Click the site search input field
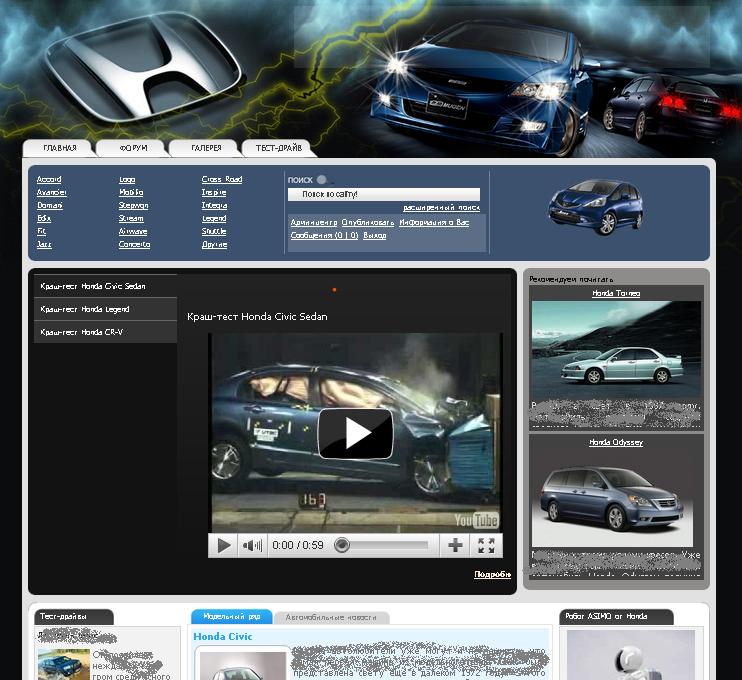 point(384,194)
